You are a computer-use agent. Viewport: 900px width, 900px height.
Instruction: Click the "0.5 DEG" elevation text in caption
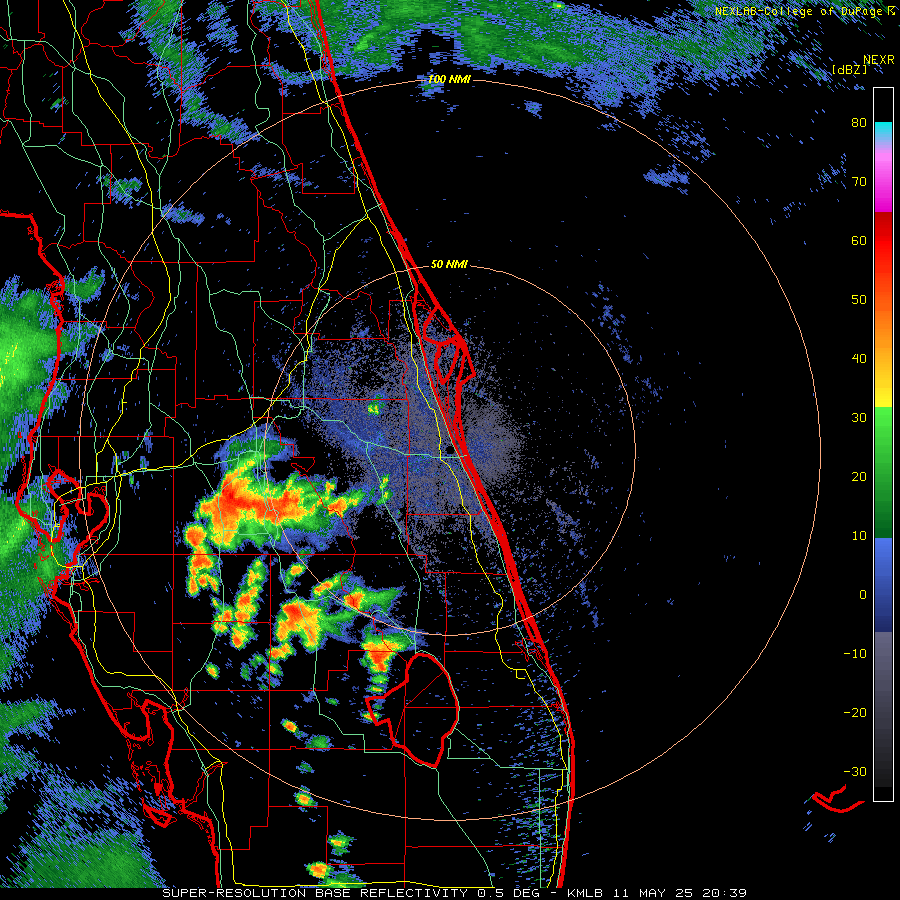(x=509, y=893)
